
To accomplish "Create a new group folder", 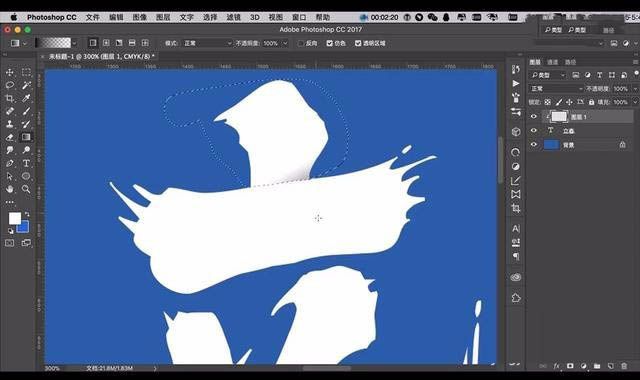I will tap(597, 366).
